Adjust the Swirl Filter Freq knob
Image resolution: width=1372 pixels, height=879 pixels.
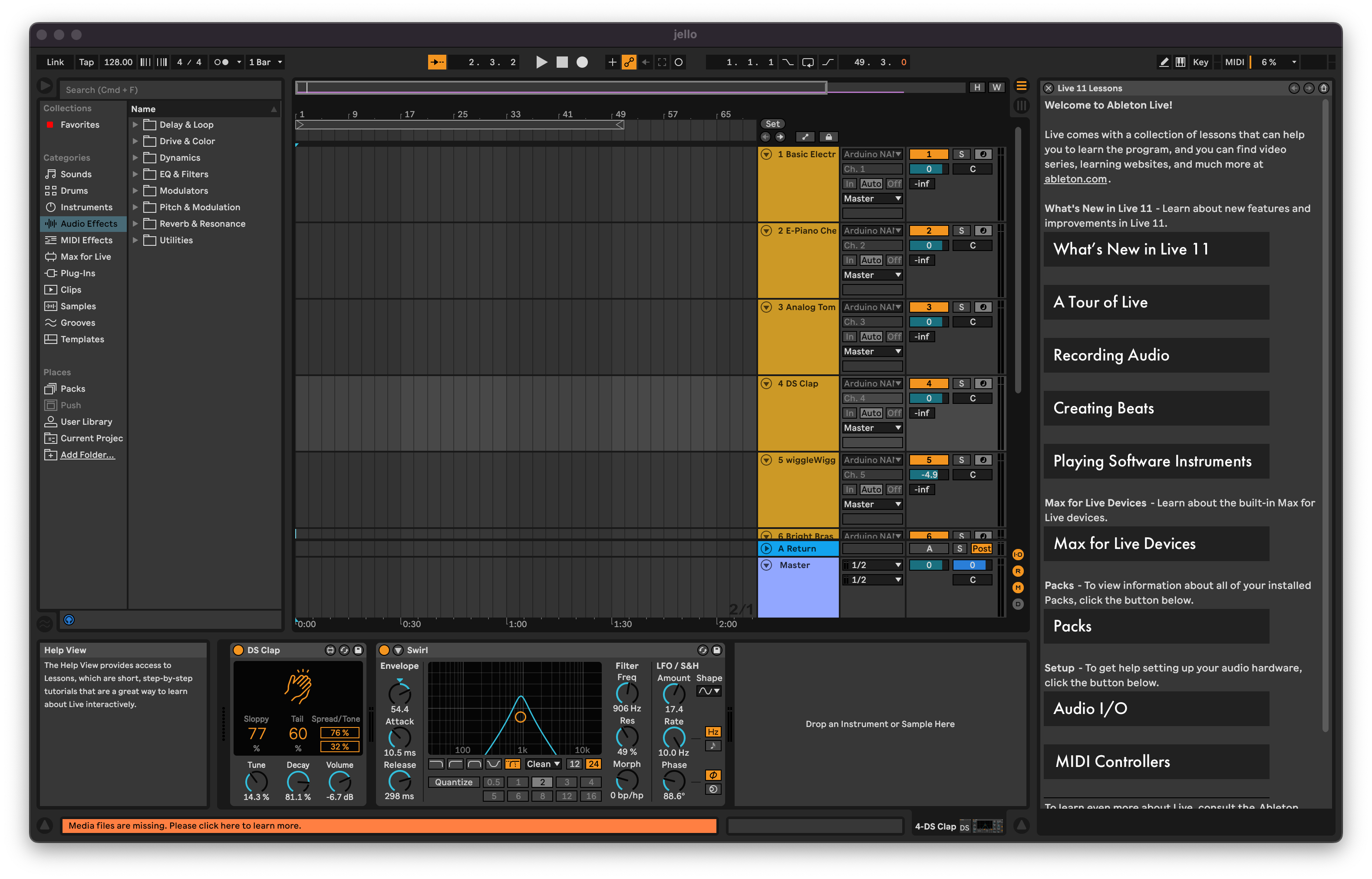(627, 693)
